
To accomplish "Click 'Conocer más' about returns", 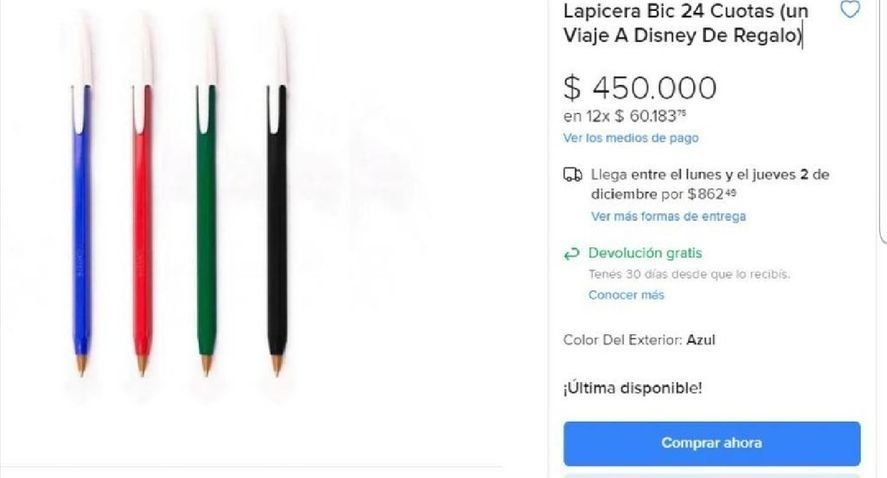I will pos(626,295).
